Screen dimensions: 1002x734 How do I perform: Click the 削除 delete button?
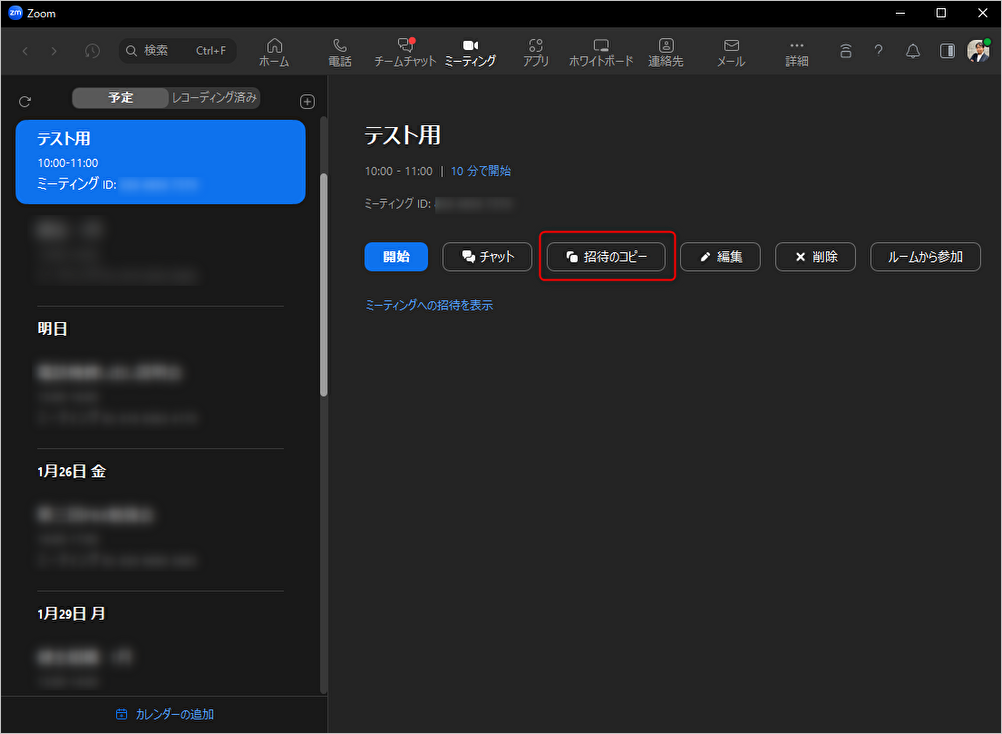click(x=815, y=257)
